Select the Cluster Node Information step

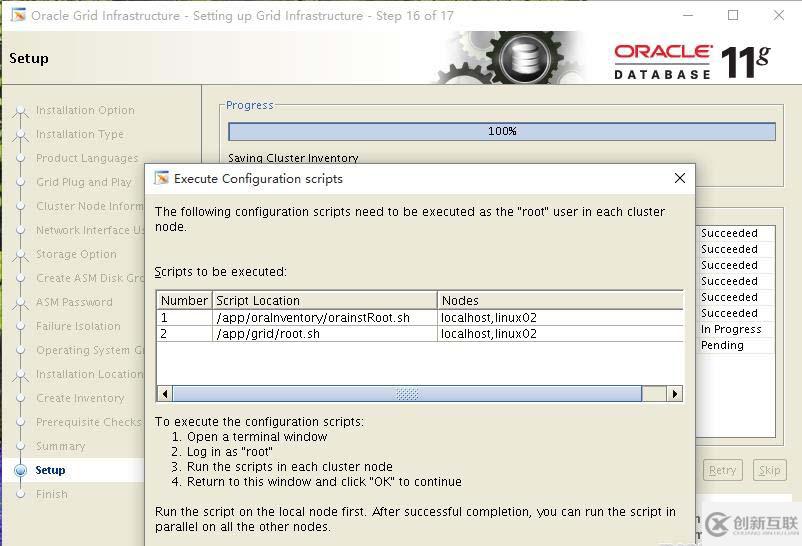point(90,206)
